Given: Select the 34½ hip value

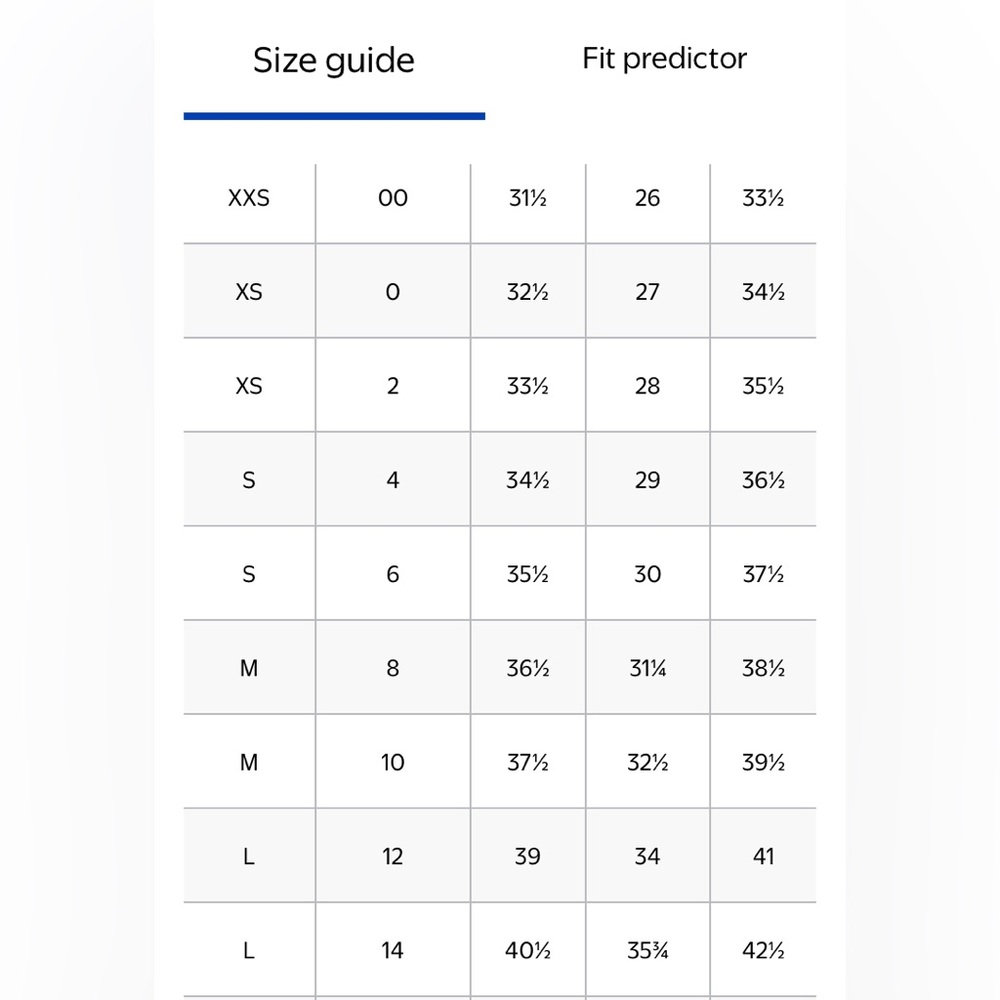Looking at the screenshot, I should [763, 292].
